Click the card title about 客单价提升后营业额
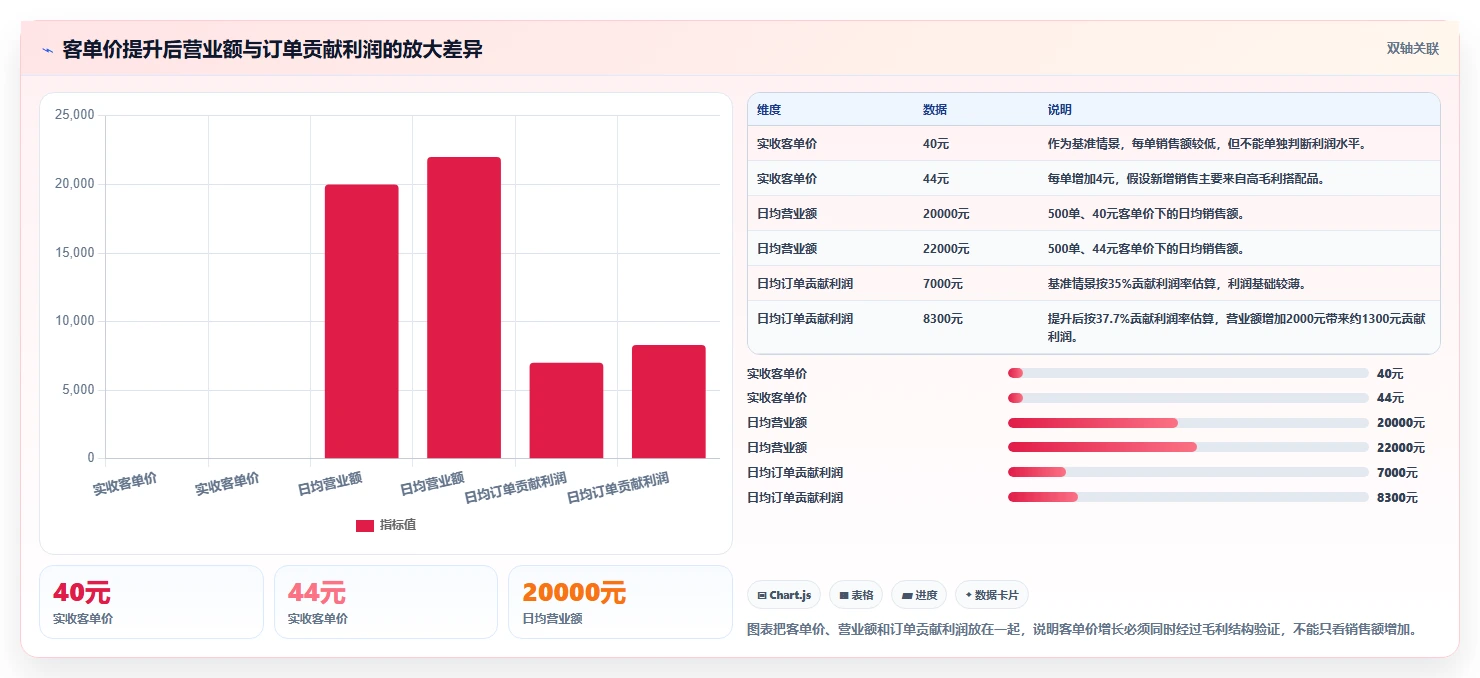The image size is (1480, 678). (x=272, y=49)
